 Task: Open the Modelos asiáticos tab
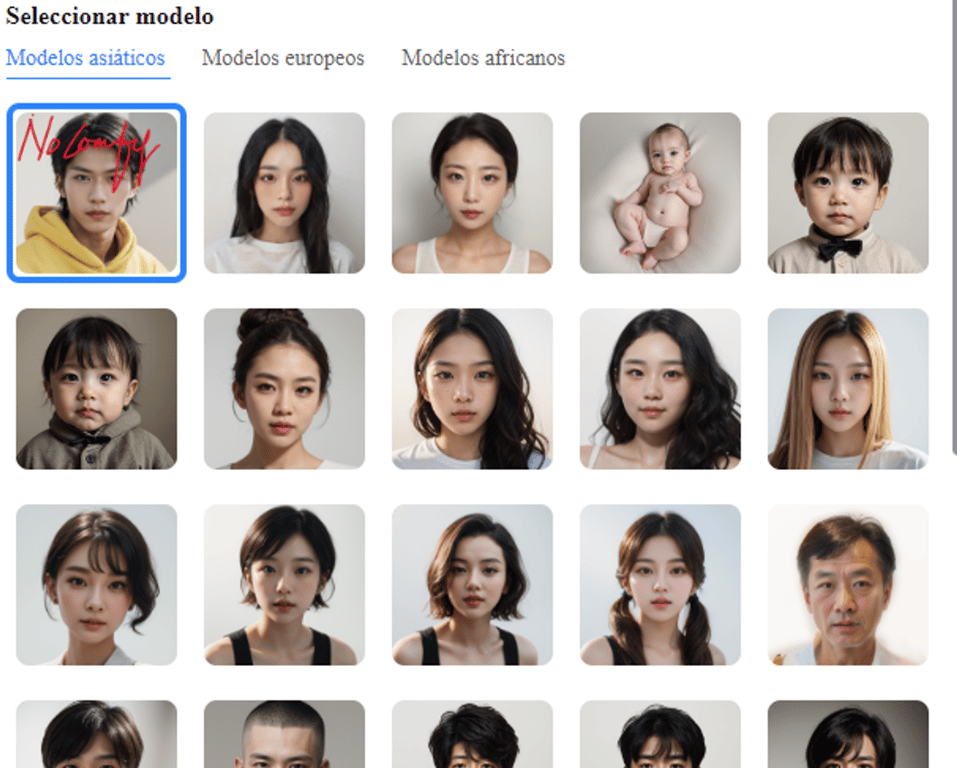click(85, 58)
